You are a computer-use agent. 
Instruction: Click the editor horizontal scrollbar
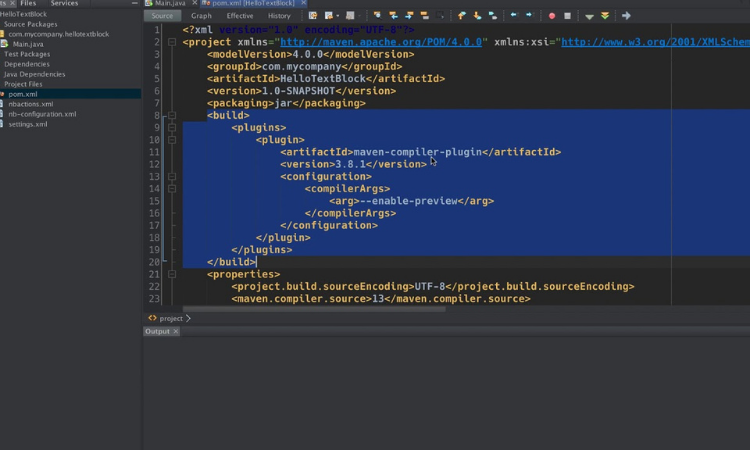(314, 309)
